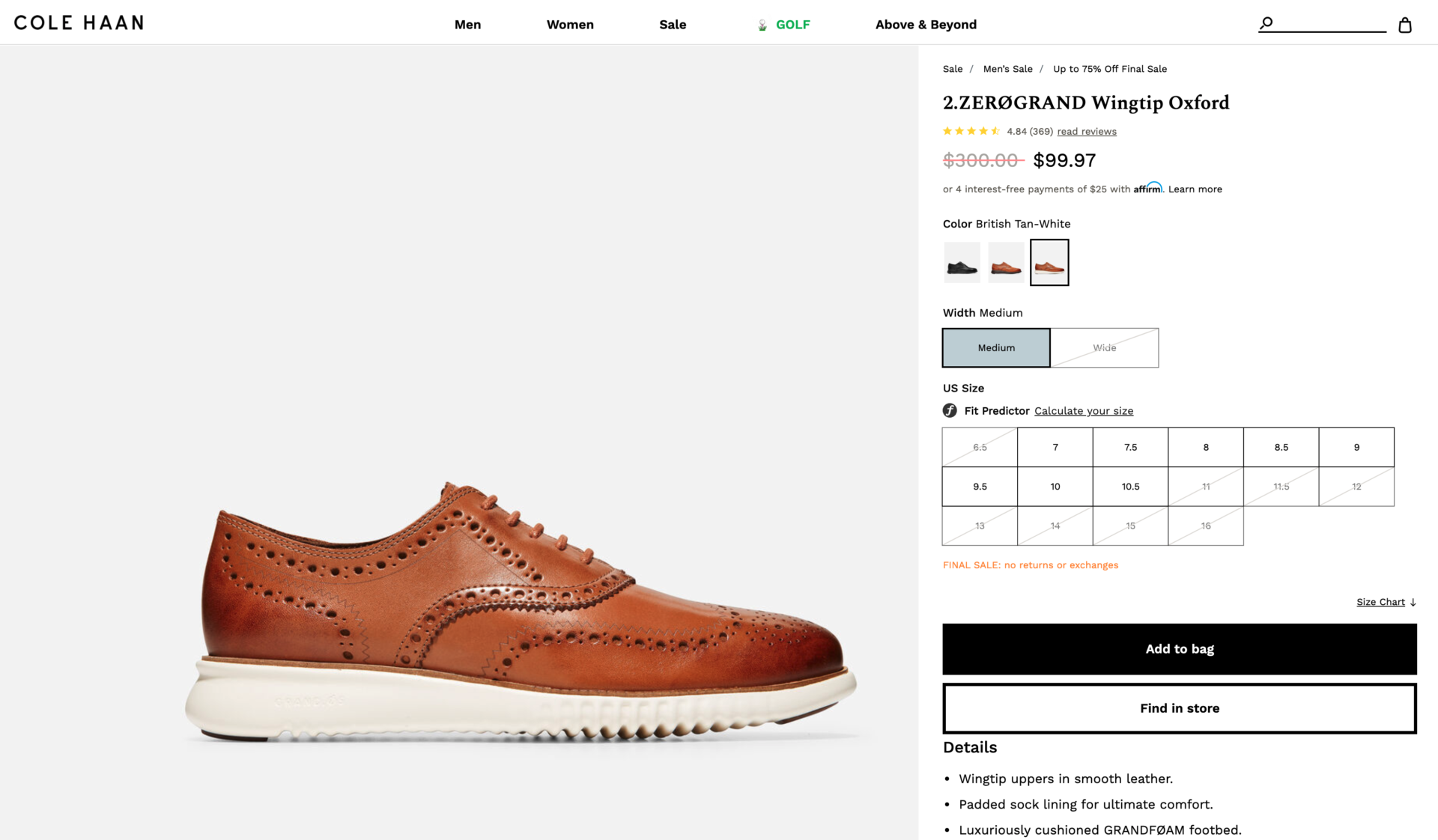Open the Sale navigation menu

coord(673,25)
